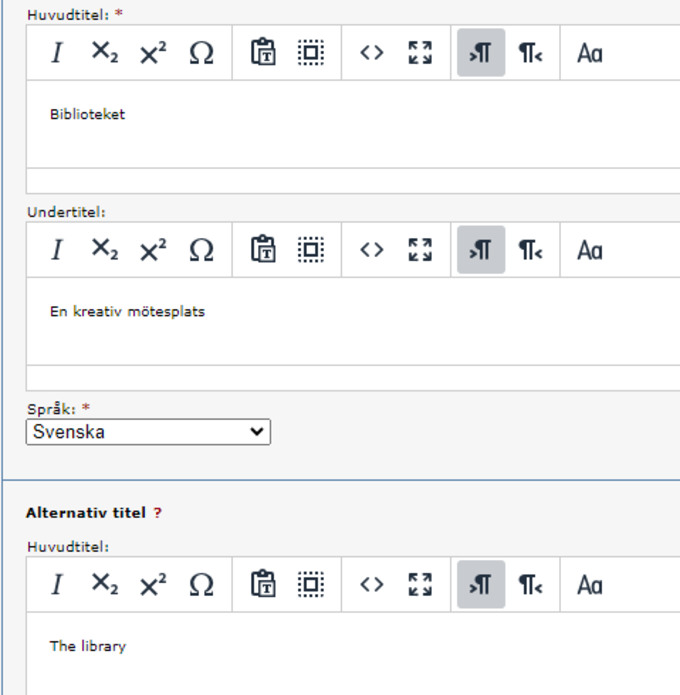Click select all icon in Undertitel toolbar

(x=311, y=250)
